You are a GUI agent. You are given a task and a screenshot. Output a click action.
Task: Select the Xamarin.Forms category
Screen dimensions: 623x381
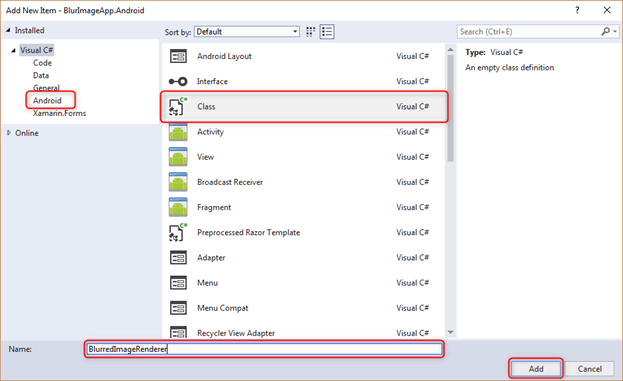click(x=60, y=113)
